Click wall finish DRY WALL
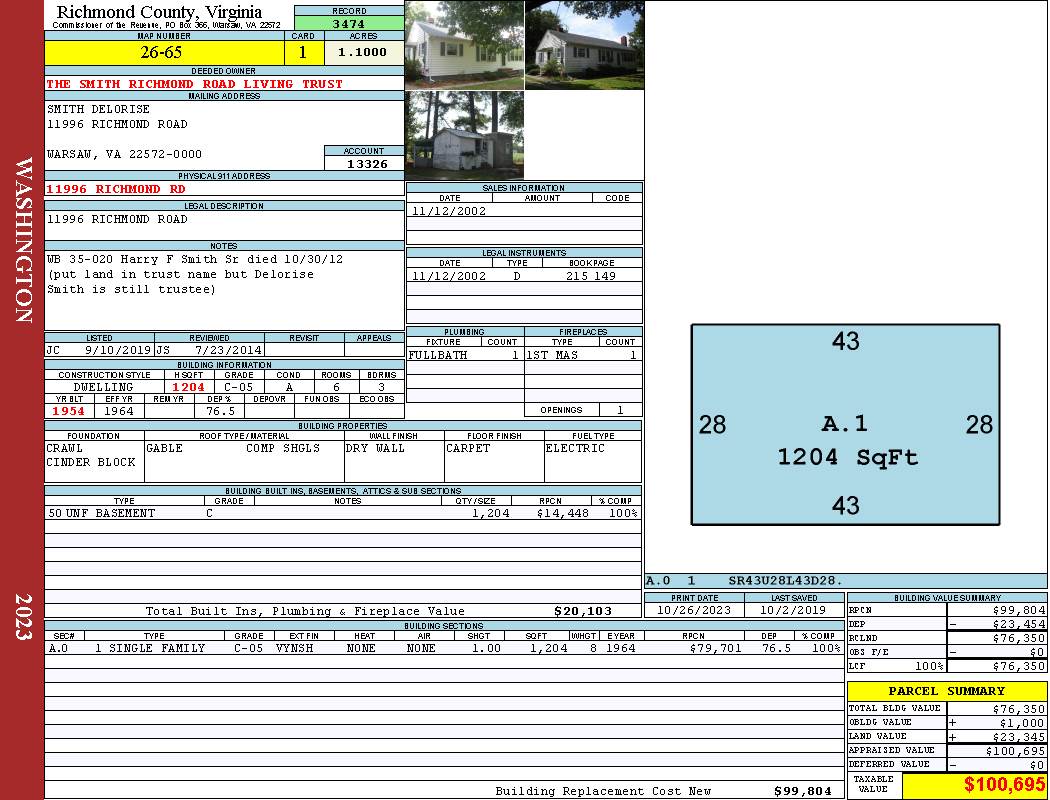The width and height of the screenshot is (1050, 800). 375,448
